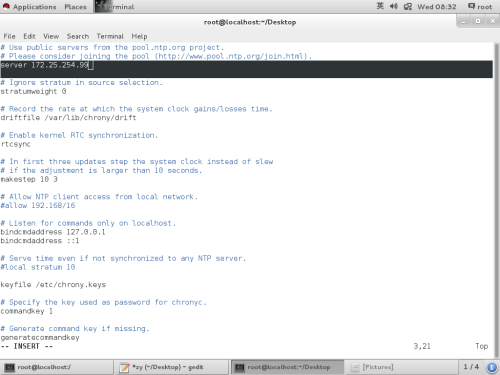
Task: Click the terminal vertical scrollbar
Action: coord(496,200)
